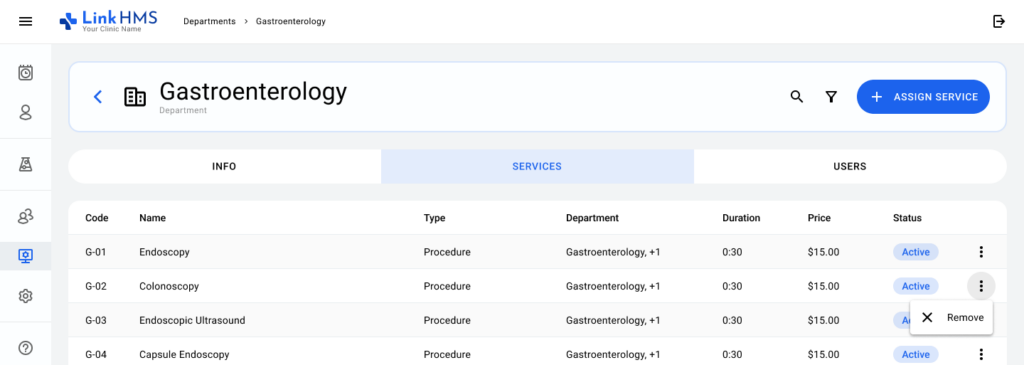Select the Endoscopic Ultrasound service row
1024x365 pixels.
[x=537, y=320]
